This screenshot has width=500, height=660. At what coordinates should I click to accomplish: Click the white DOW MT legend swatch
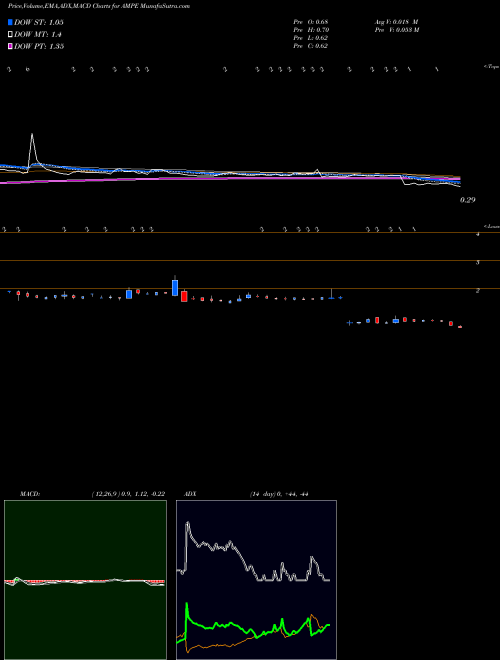tap(10, 35)
